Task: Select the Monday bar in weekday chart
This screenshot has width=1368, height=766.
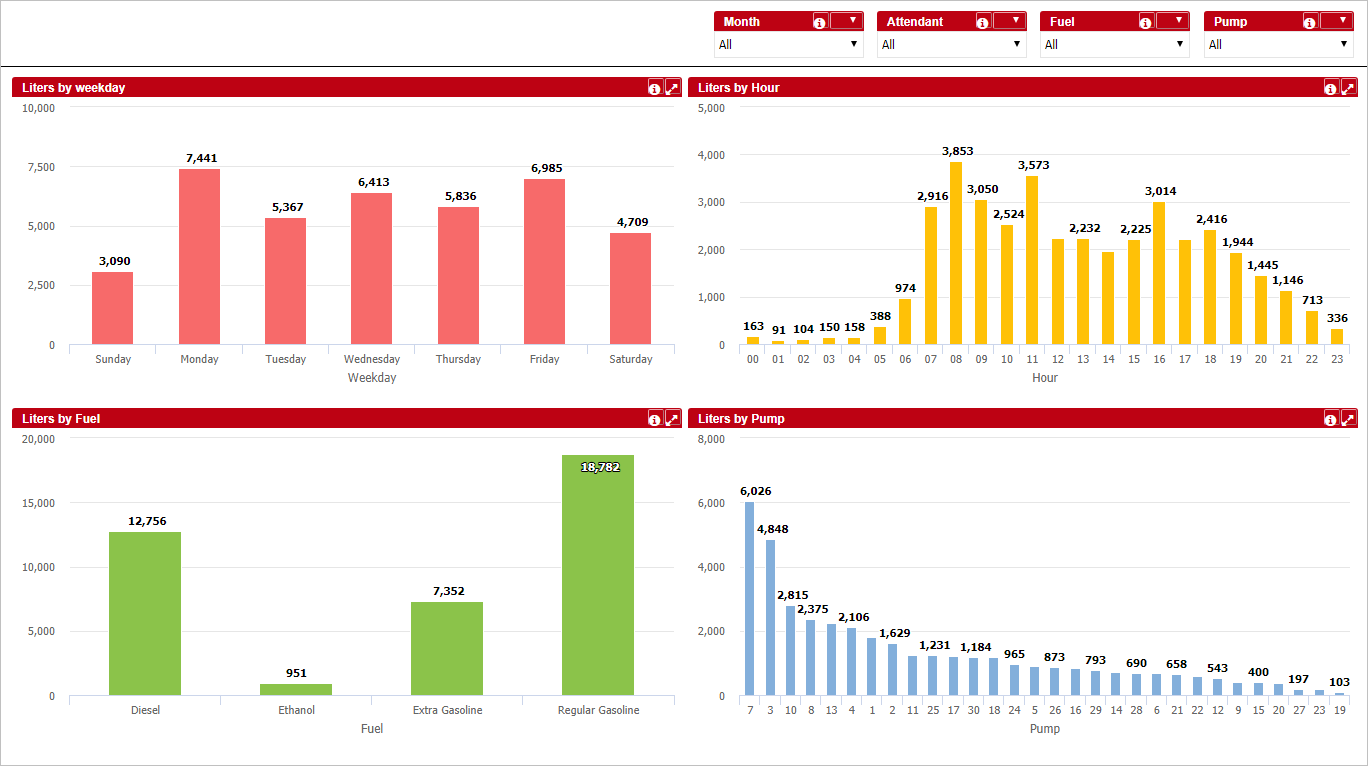Action: (199, 257)
